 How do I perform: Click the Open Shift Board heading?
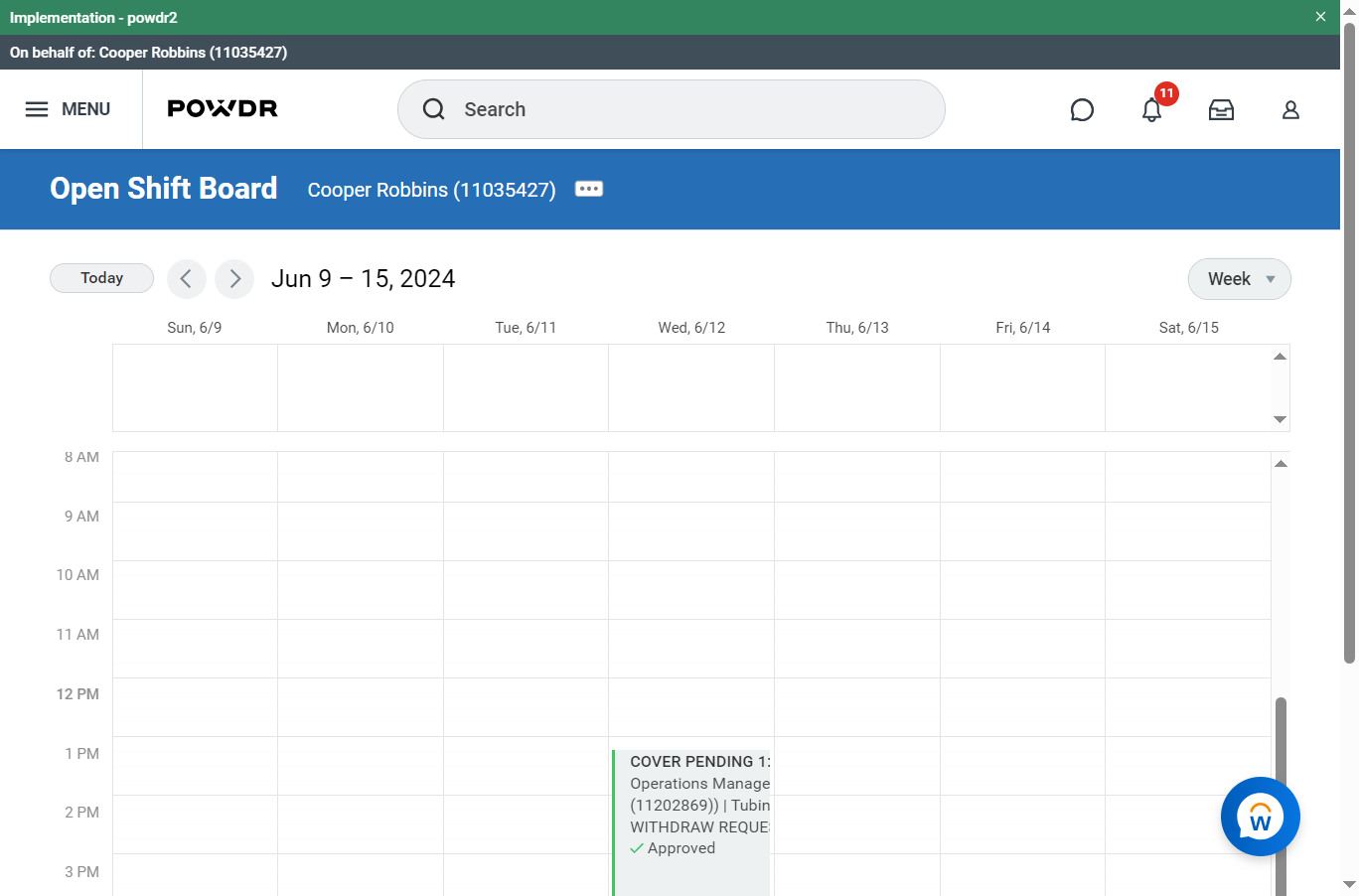(x=164, y=189)
